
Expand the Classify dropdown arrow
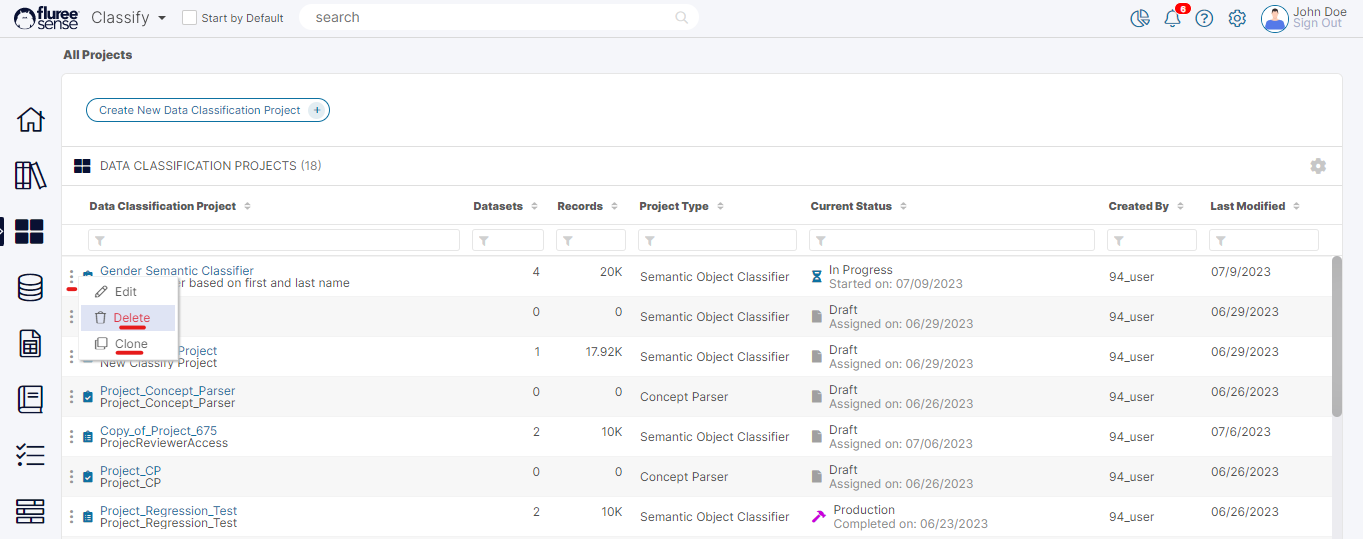pos(160,18)
